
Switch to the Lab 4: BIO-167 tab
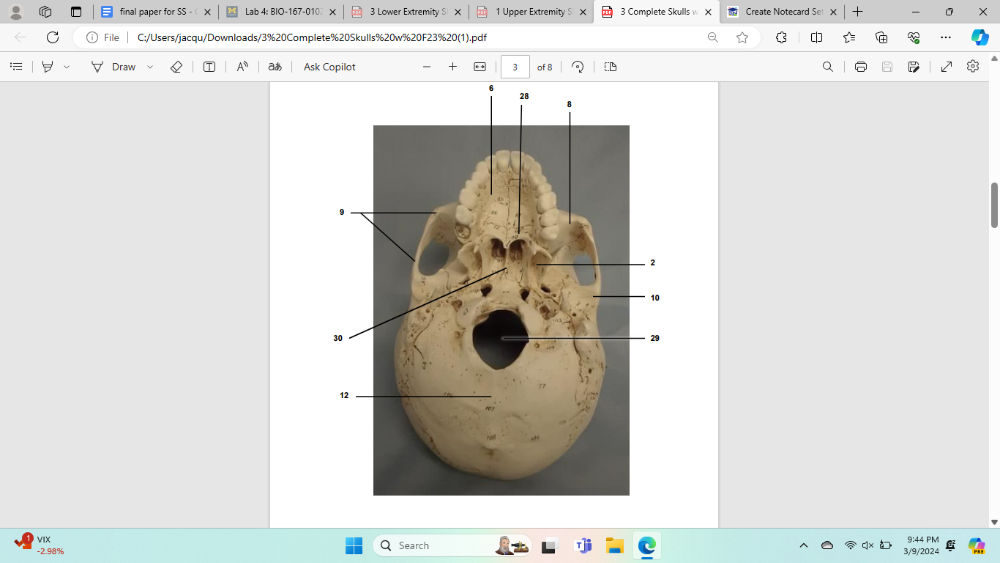278,12
